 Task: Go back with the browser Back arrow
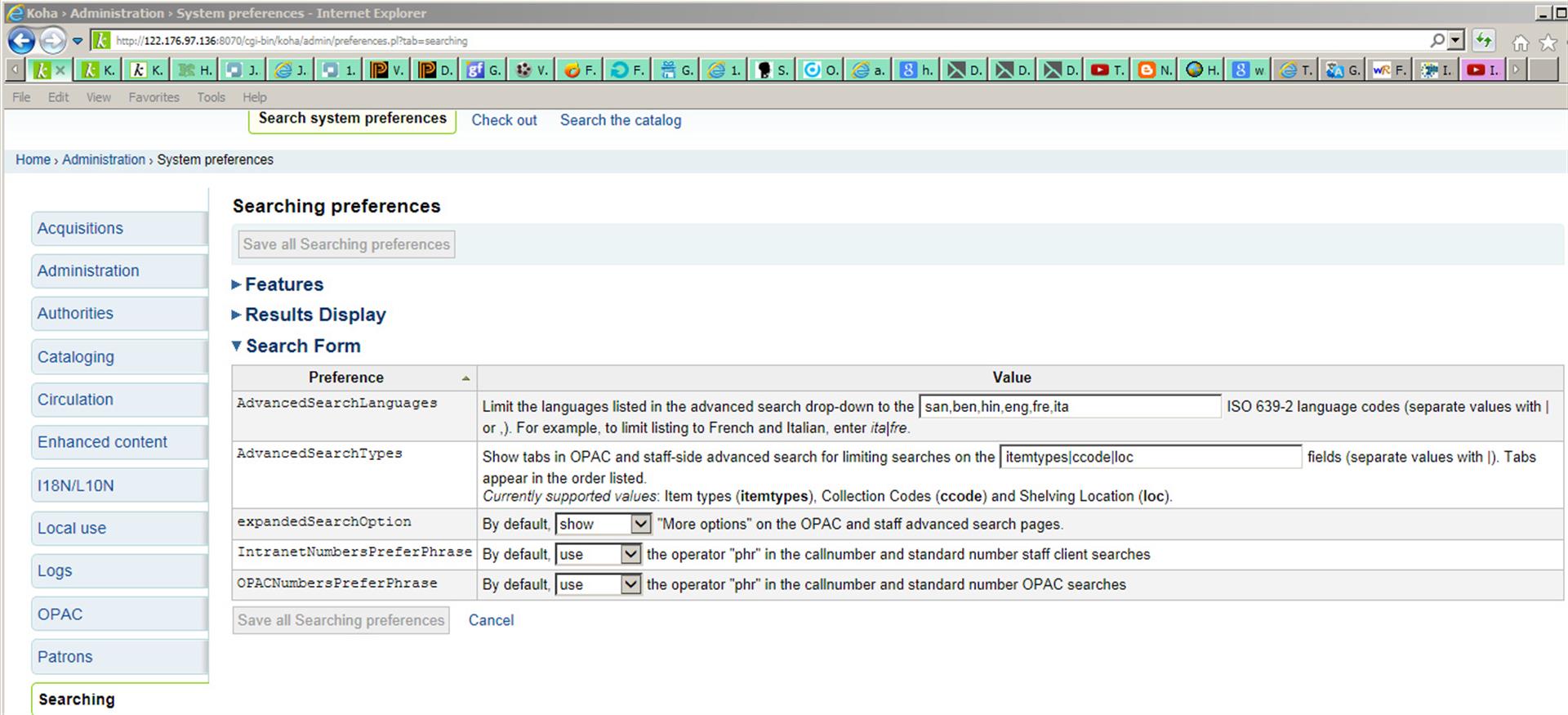21,40
